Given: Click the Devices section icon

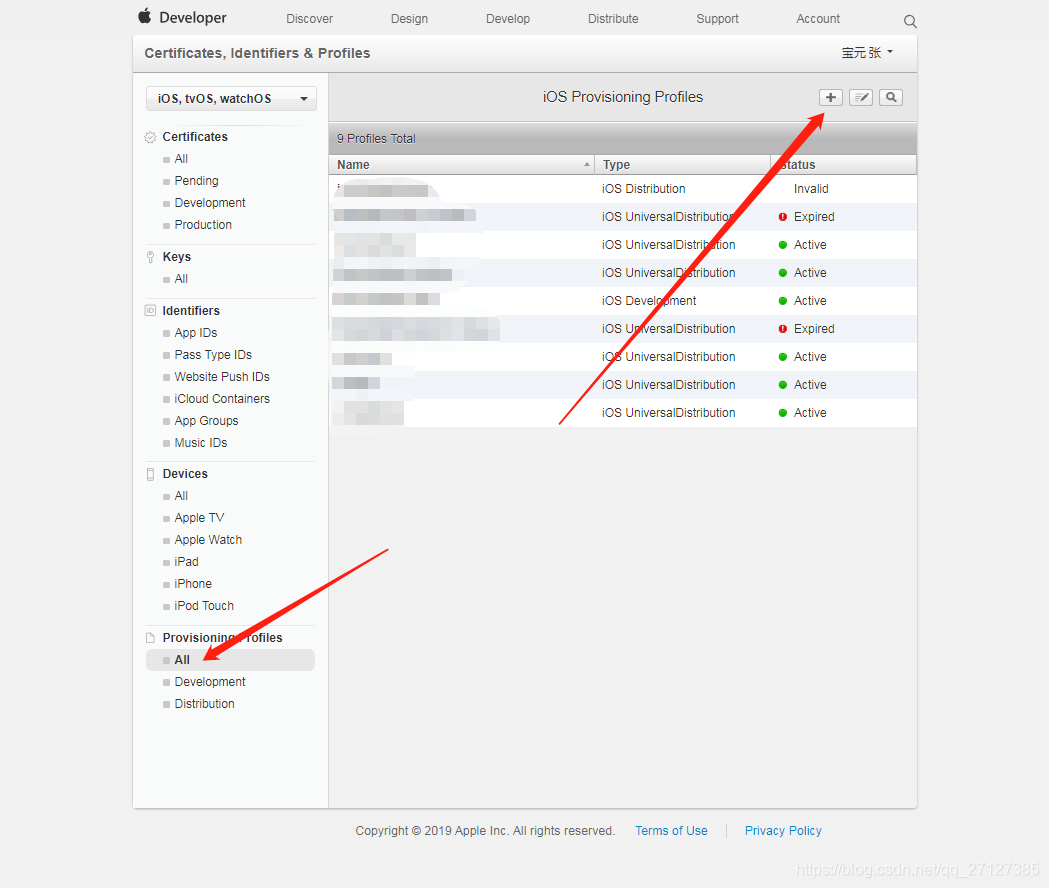Looking at the screenshot, I should coord(151,474).
